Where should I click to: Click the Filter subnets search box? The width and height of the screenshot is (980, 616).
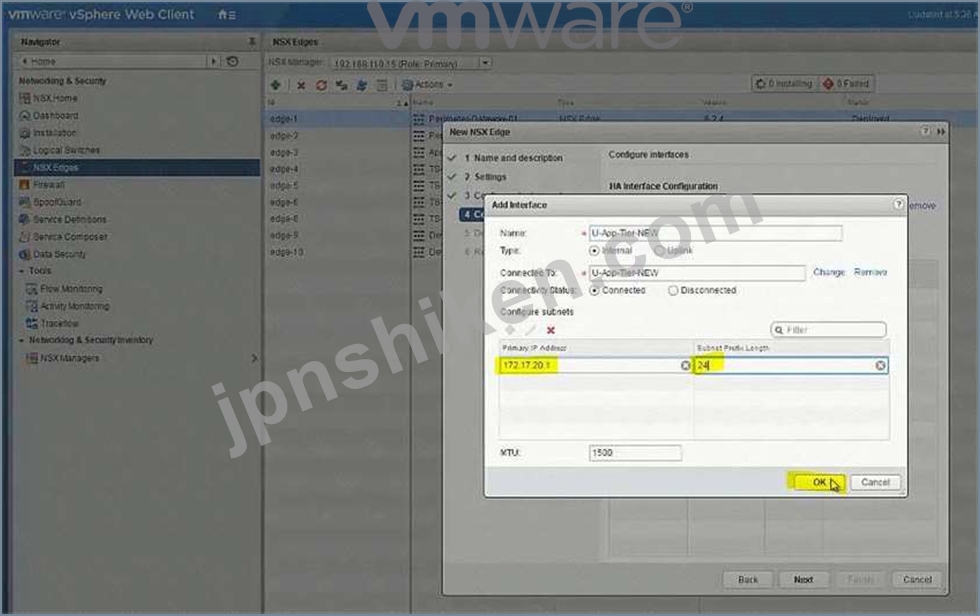(828, 330)
